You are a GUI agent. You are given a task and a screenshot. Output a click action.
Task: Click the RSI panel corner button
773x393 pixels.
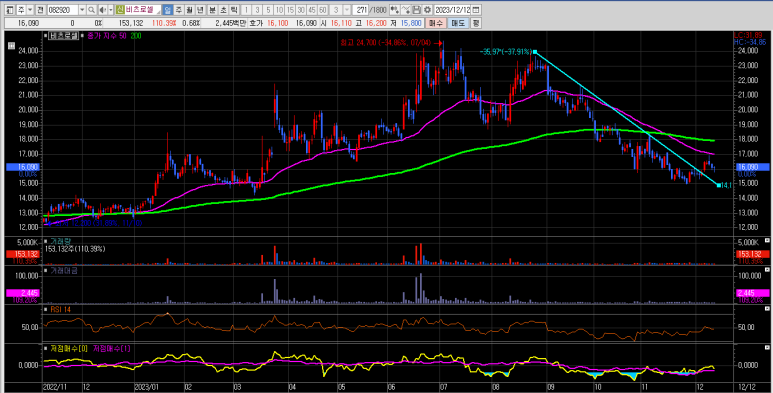point(768,308)
